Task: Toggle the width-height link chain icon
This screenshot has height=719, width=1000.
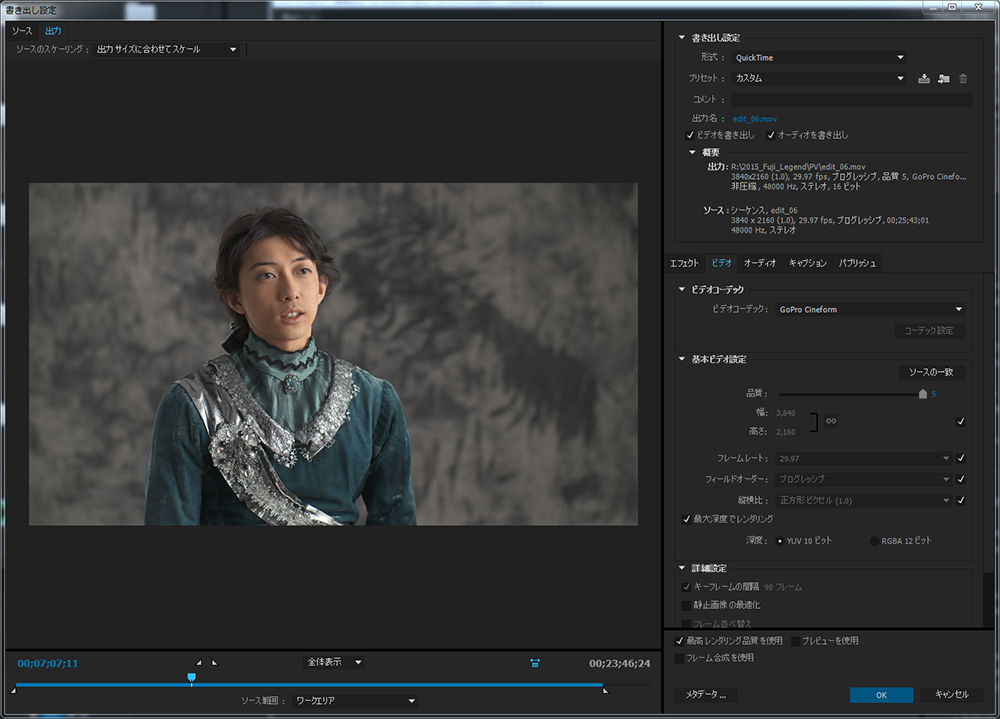Action: (x=831, y=420)
